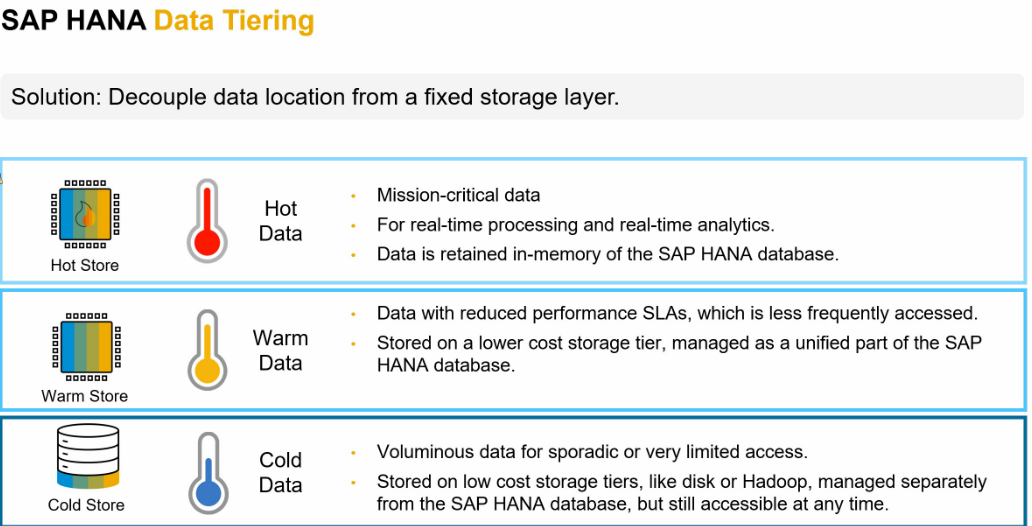The width and height of the screenshot is (1032, 526).
Task: Click the "SAP HANA Data Tiering" title
Action: click(158, 20)
